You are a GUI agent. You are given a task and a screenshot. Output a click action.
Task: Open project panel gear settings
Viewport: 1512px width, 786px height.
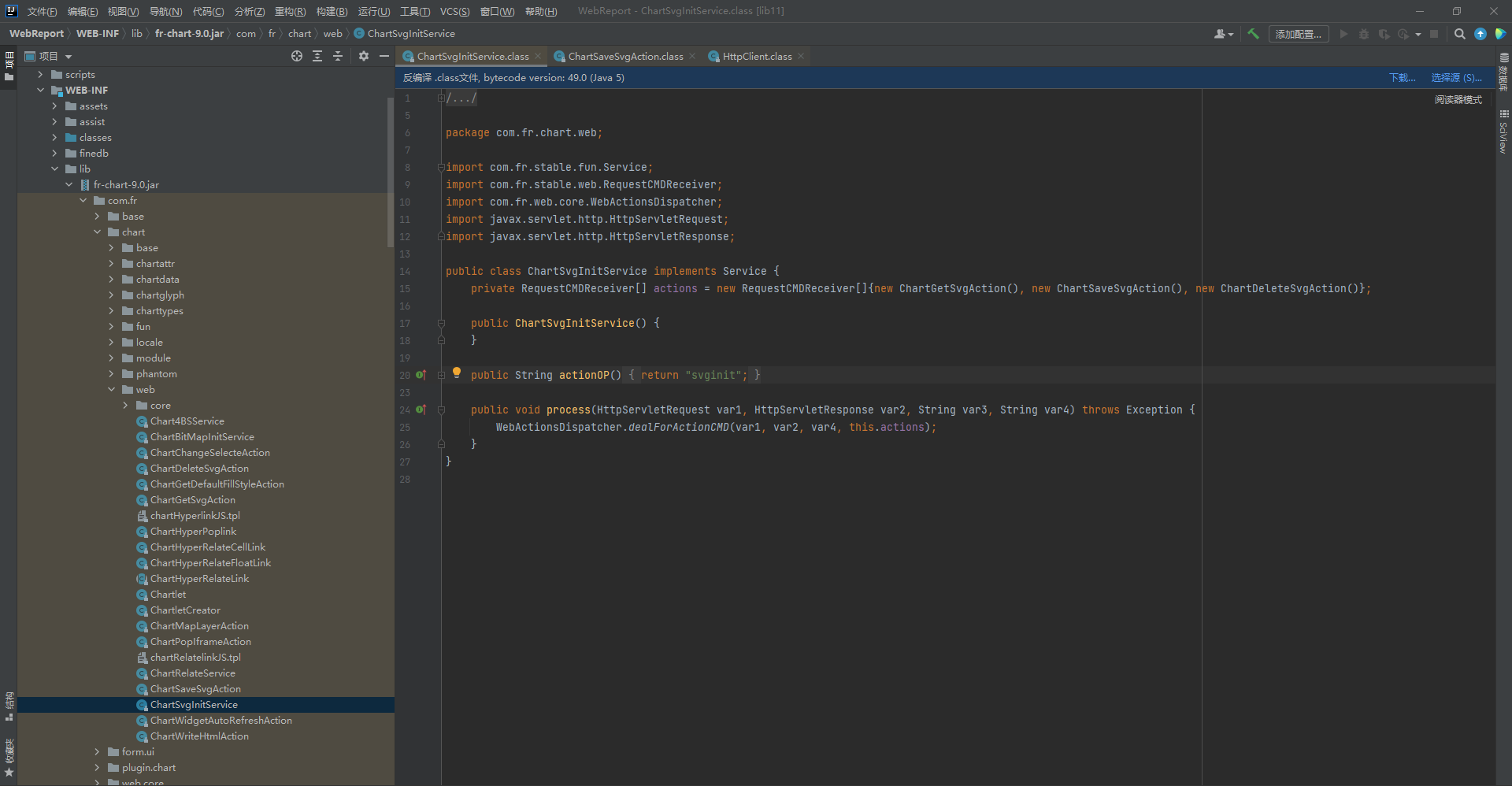[x=364, y=56]
